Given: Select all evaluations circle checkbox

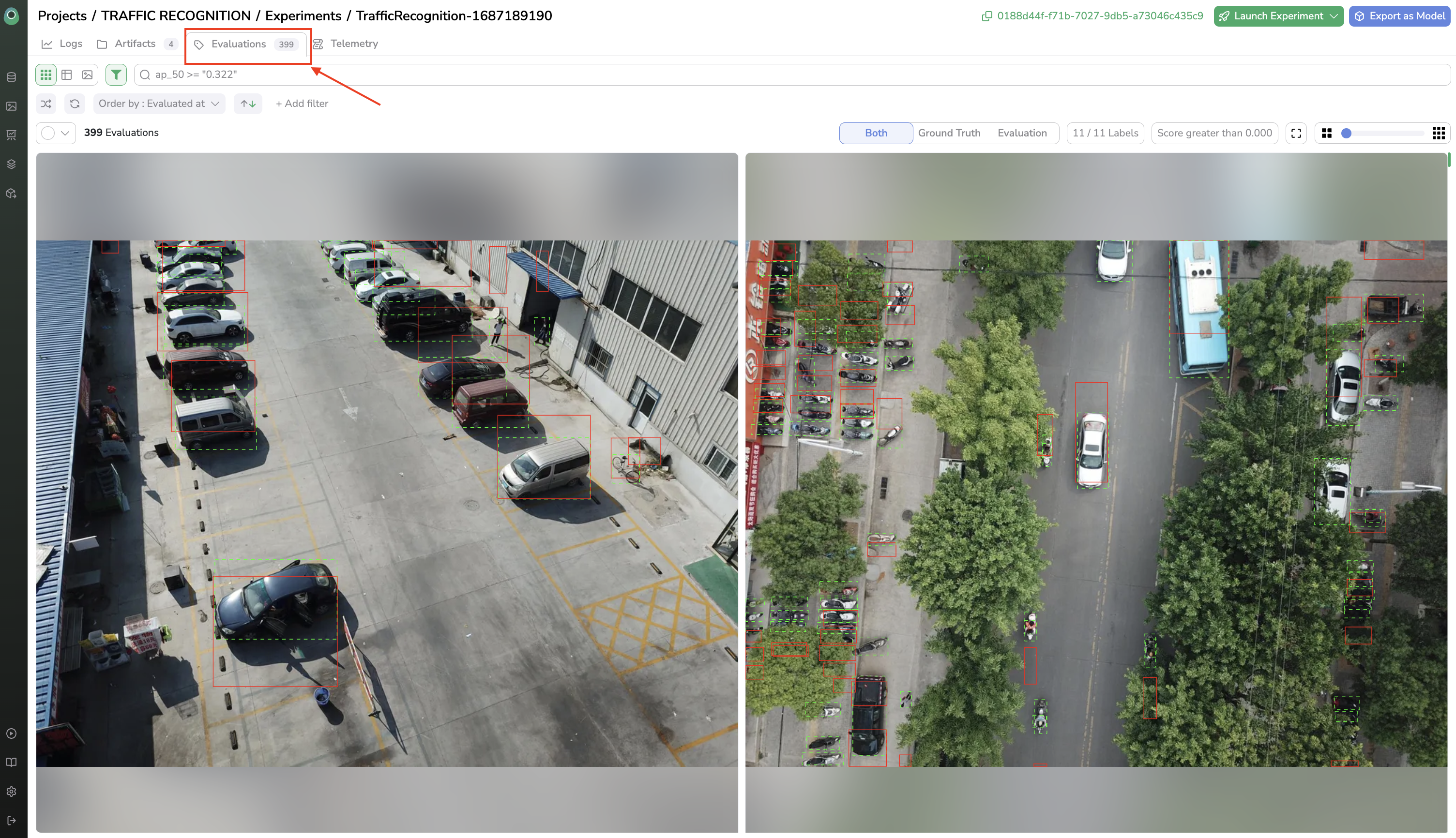Looking at the screenshot, I should click(48, 133).
